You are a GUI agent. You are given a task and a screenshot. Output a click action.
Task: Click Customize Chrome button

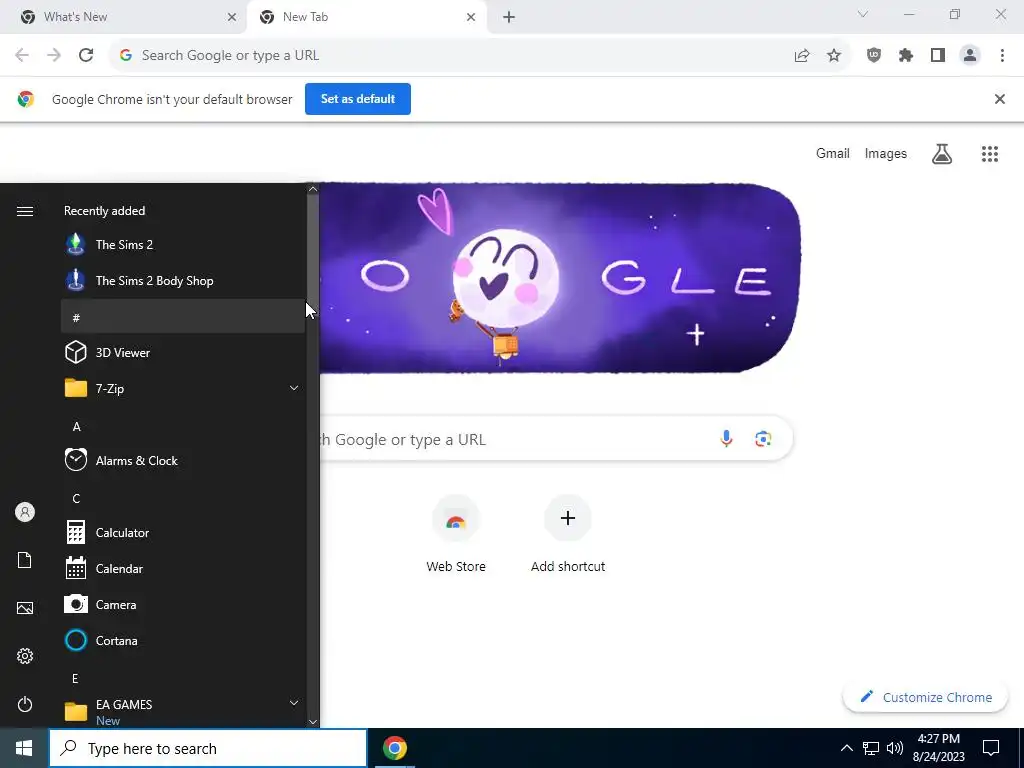[925, 697]
